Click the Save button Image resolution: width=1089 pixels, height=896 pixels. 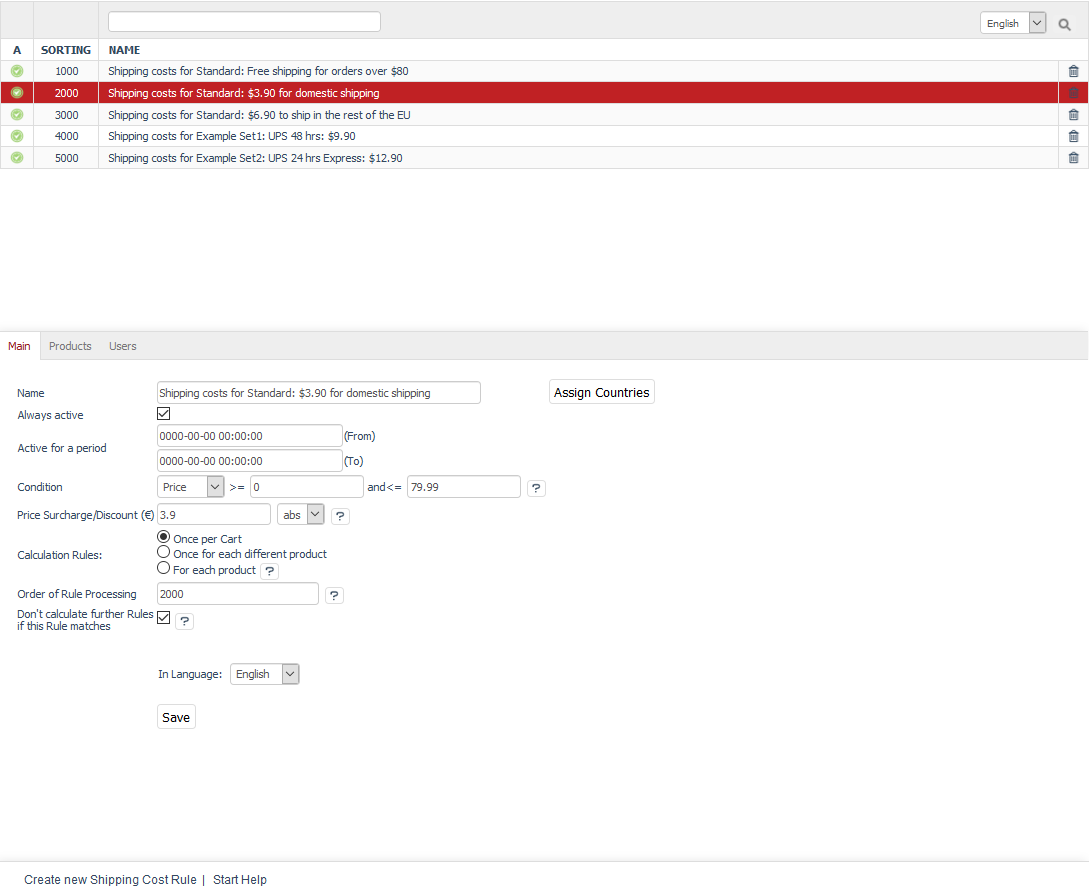pyautogui.click(x=176, y=717)
